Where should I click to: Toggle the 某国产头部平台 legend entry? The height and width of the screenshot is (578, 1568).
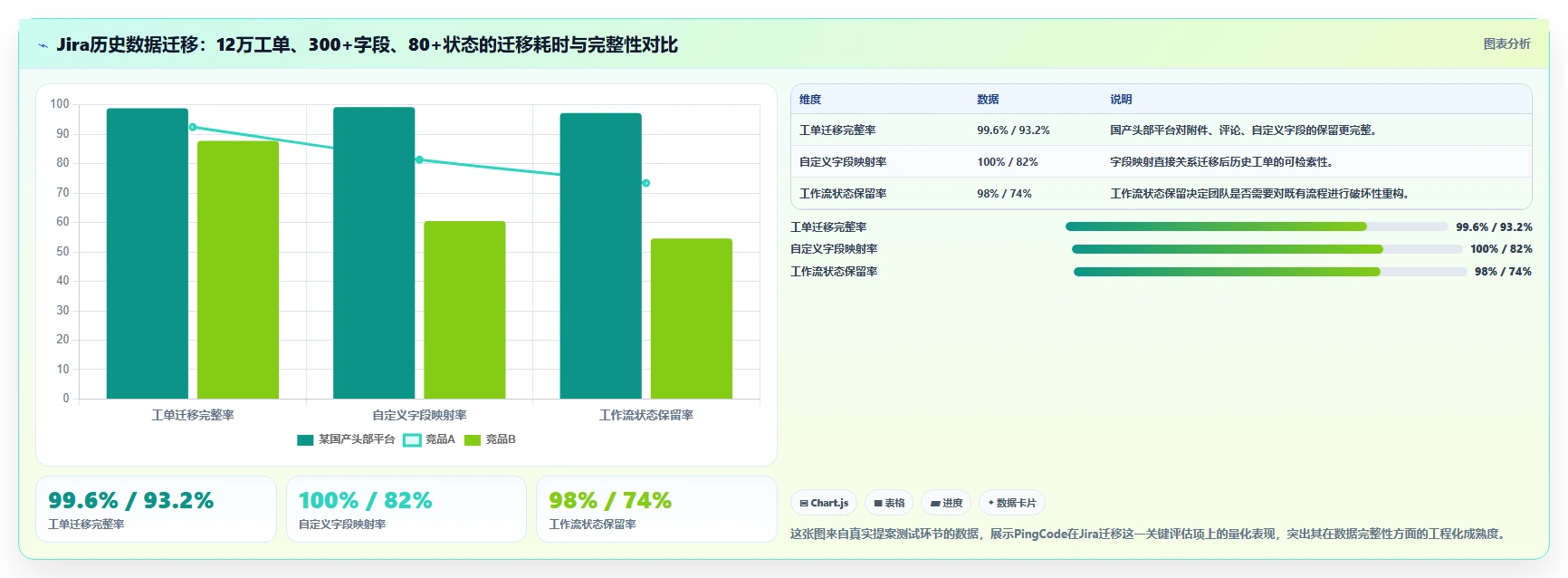[x=346, y=439]
